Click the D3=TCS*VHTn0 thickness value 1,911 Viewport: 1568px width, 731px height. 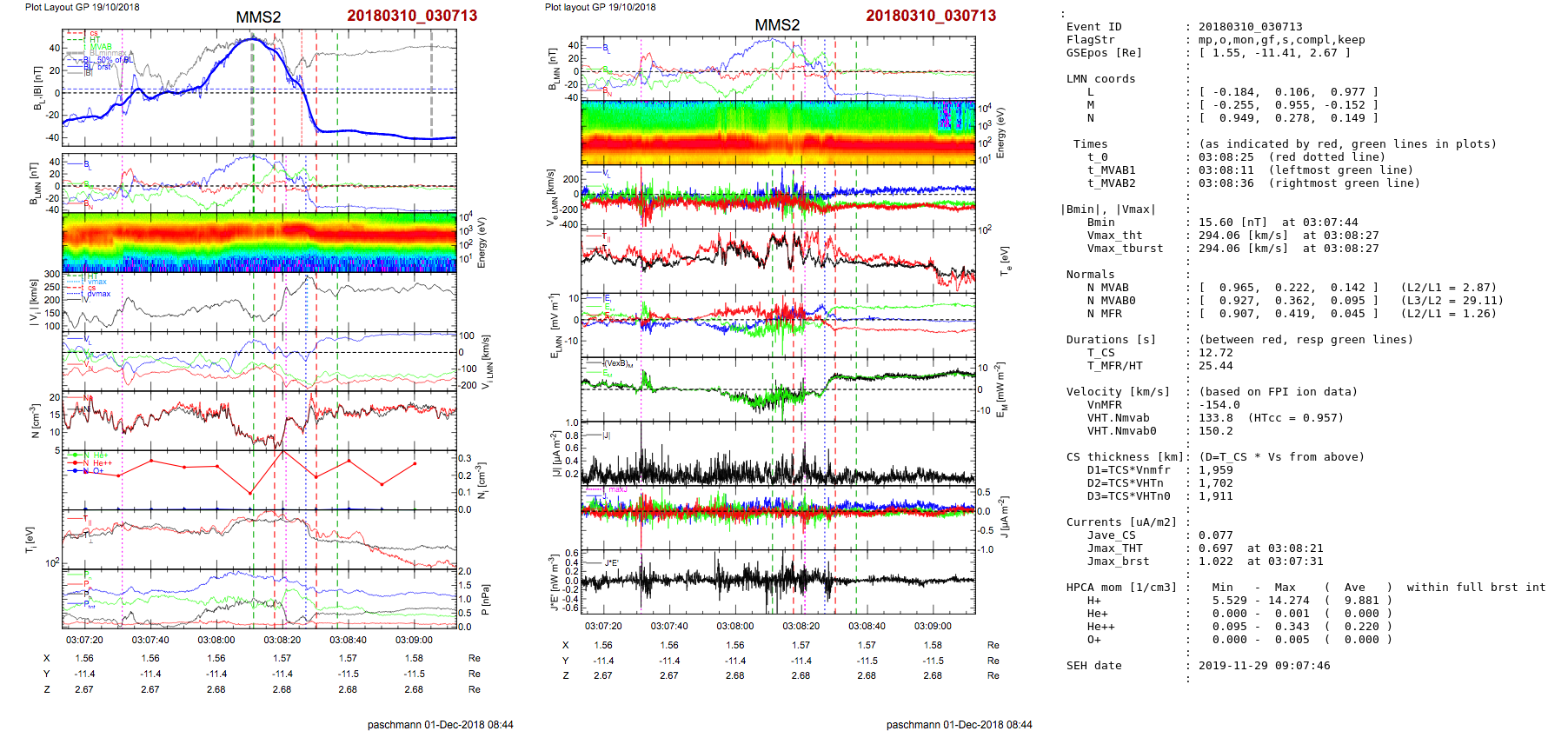point(1216,496)
